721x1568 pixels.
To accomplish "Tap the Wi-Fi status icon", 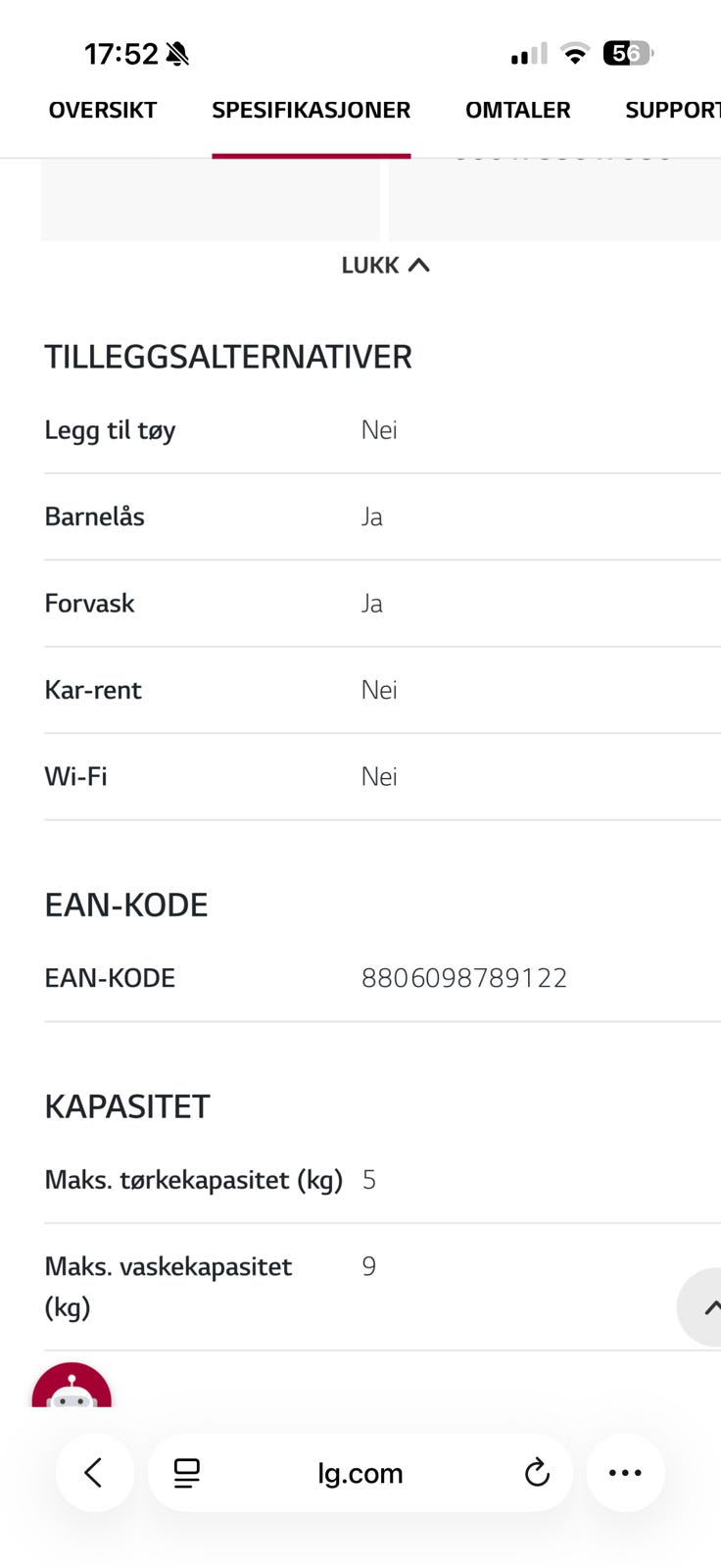I will tap(575, 54).
